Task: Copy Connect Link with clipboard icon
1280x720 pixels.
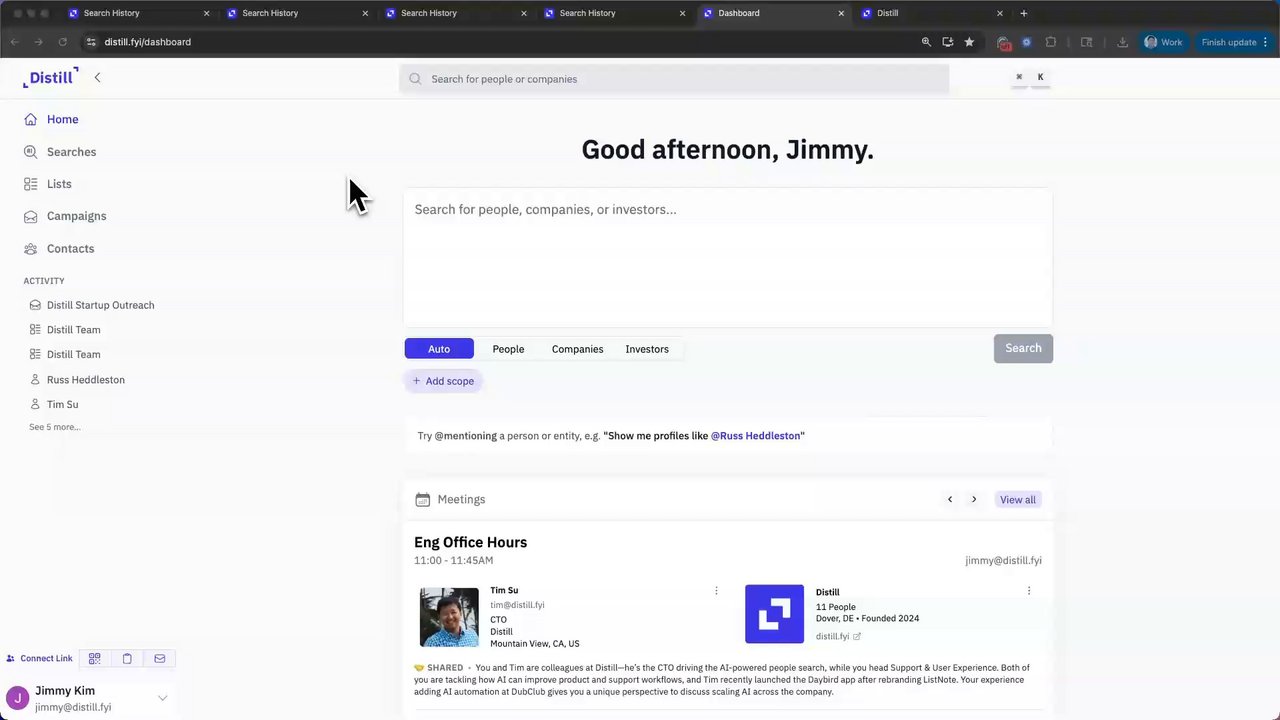Action: click(x=127, y=658)
